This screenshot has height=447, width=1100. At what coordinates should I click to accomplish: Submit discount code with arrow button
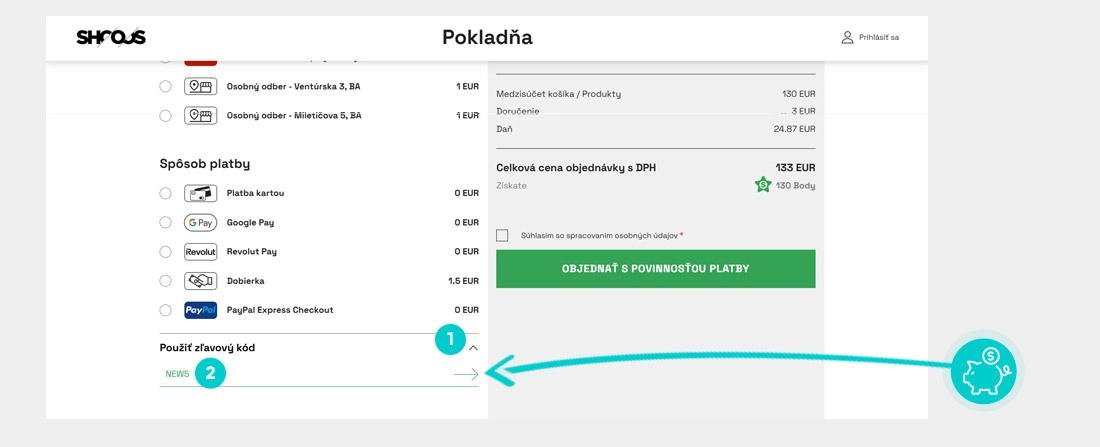pos(465,374)
